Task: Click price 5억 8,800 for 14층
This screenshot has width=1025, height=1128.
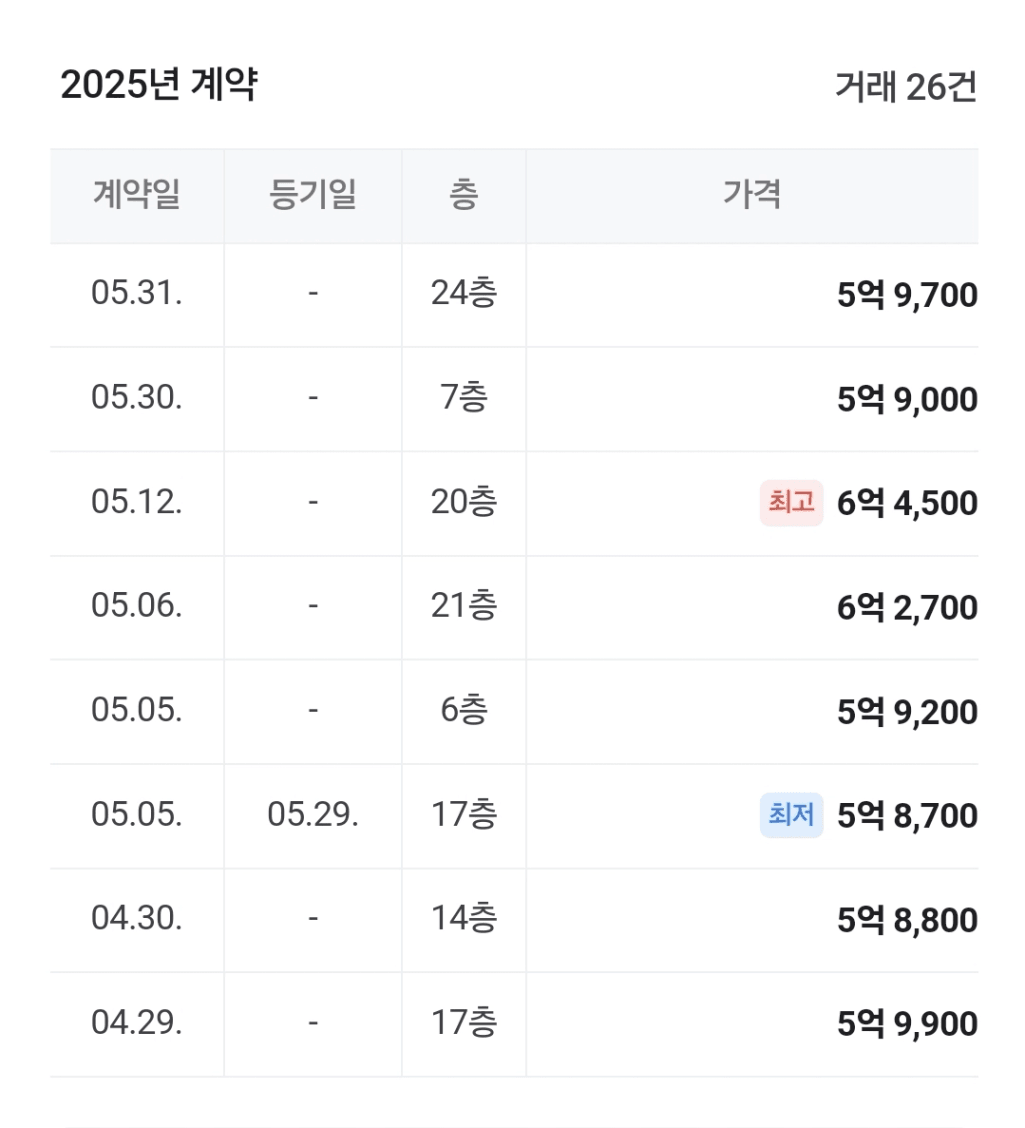Action: click(907, 920)
